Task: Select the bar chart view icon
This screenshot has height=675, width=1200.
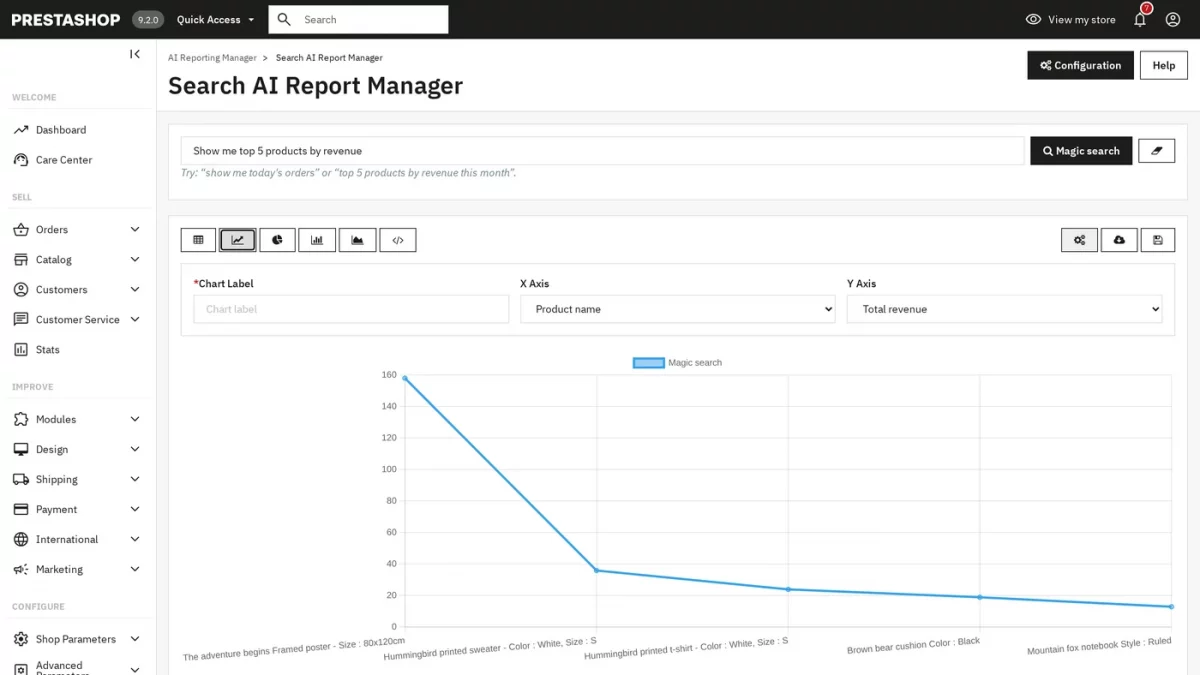Action: point(317,240)
